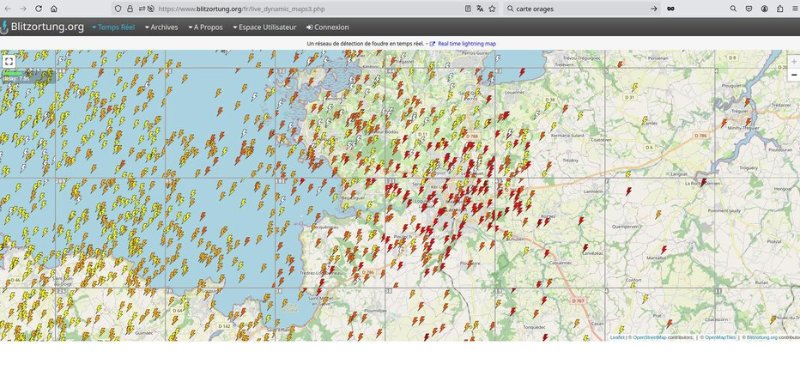Click the red lightning marker near Prat
Screen dimensions: 800x376
point(668,323)
